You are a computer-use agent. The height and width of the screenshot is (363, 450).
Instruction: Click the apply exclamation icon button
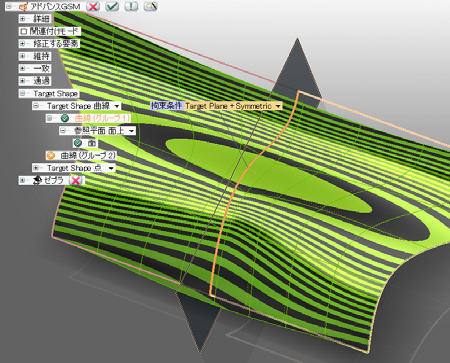tap(131, 6)
